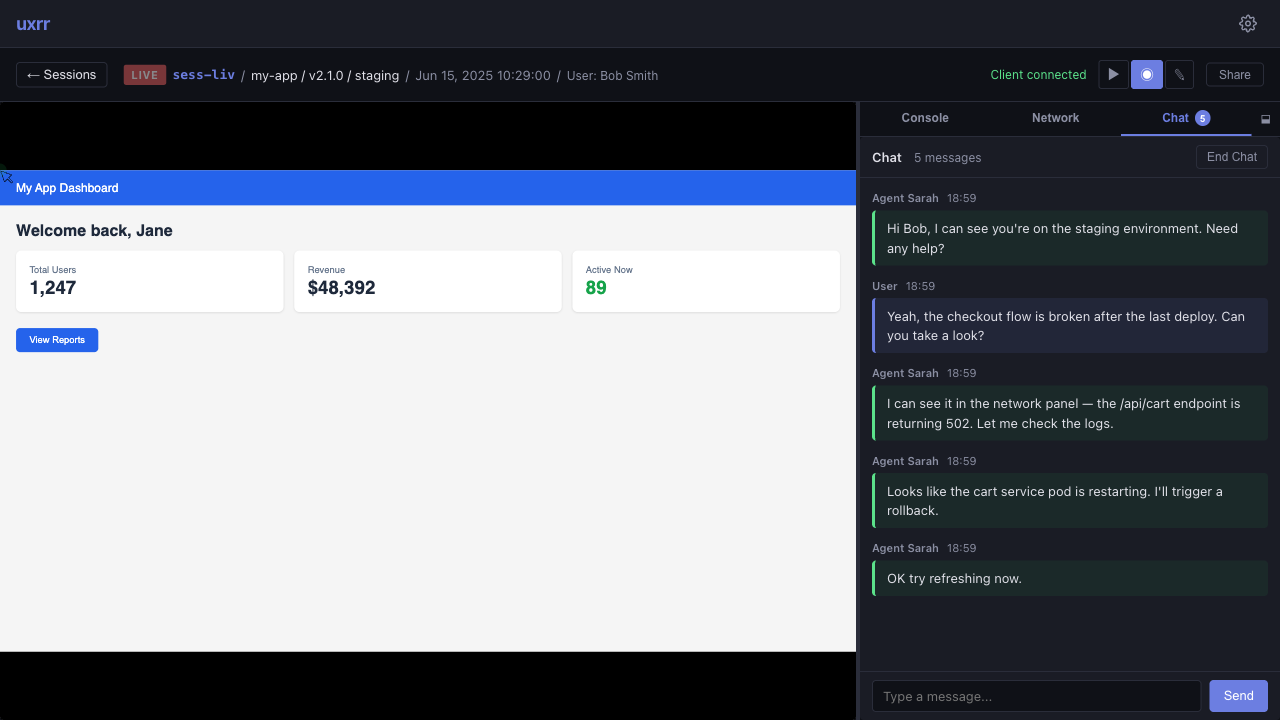This screenshot has width=1280, height=720.
Task: Click the Revenue card showing $48,392
Action: point(427,282)
